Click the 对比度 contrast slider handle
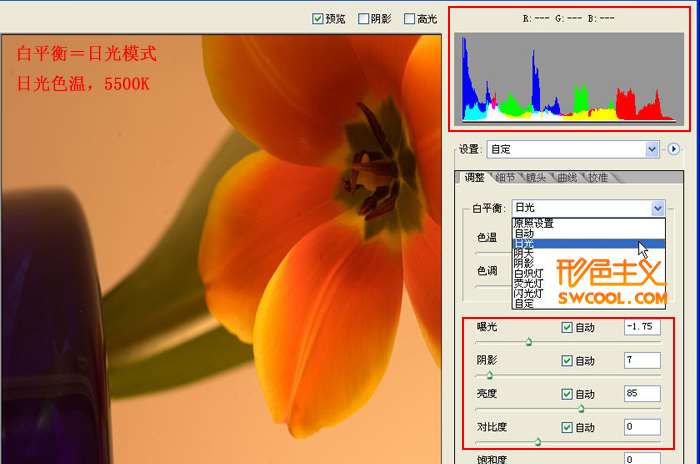Viewport: 700px width, 464px height. pyautogui.click(x=538, y=441)
